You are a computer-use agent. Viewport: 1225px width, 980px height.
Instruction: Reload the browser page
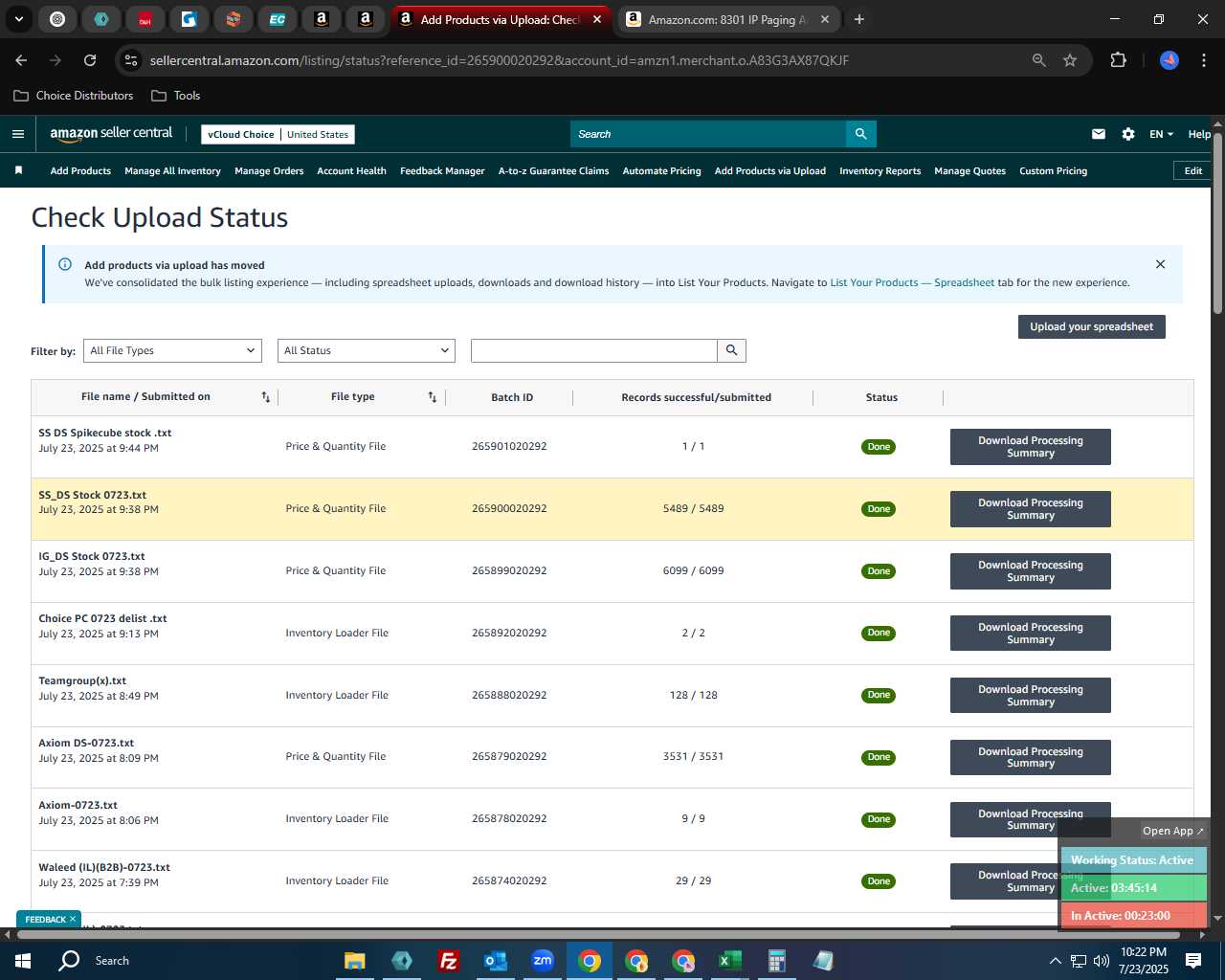click(x=90, y=60)
